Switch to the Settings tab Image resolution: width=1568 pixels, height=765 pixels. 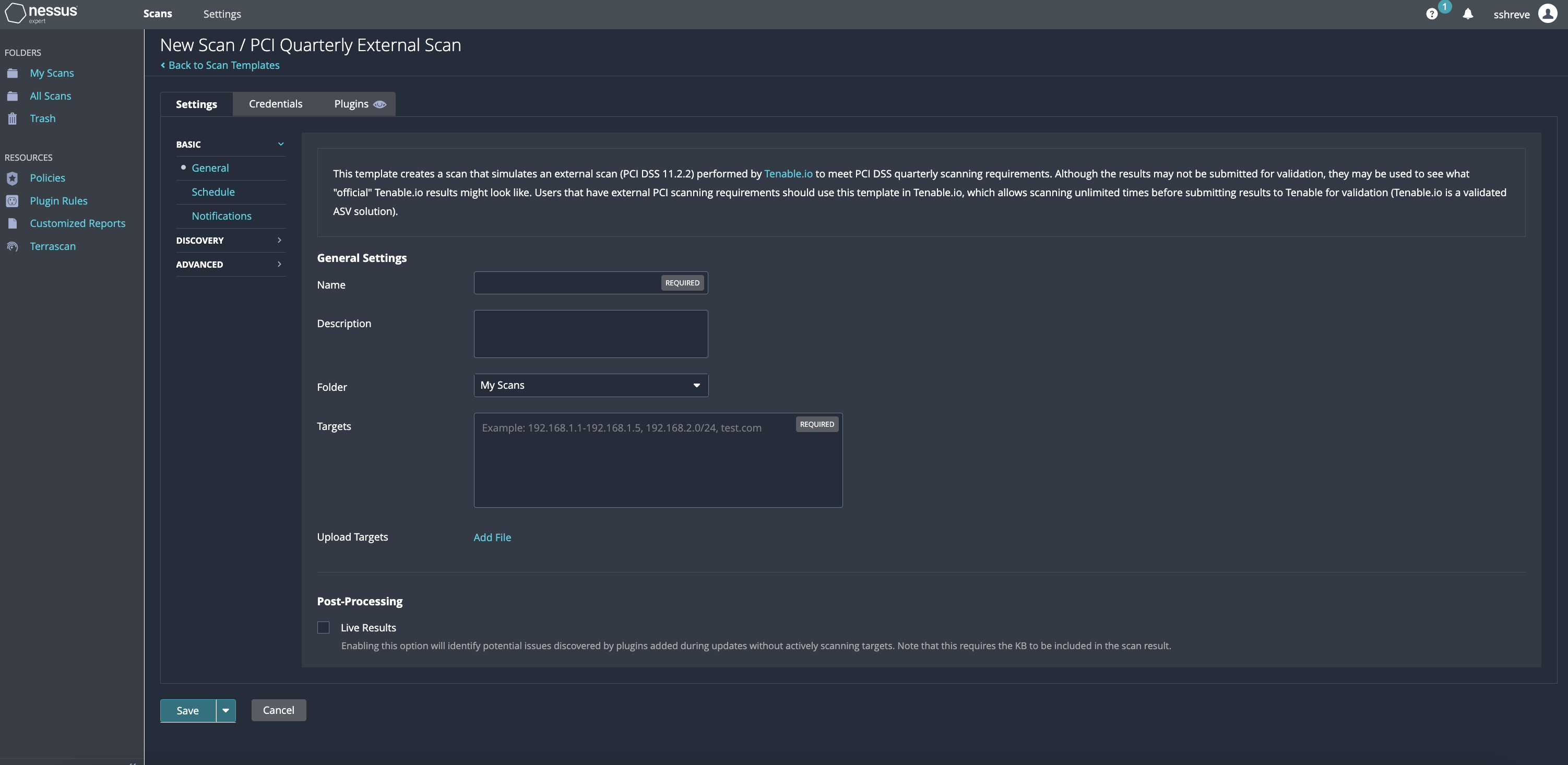[x=196, y=104]
